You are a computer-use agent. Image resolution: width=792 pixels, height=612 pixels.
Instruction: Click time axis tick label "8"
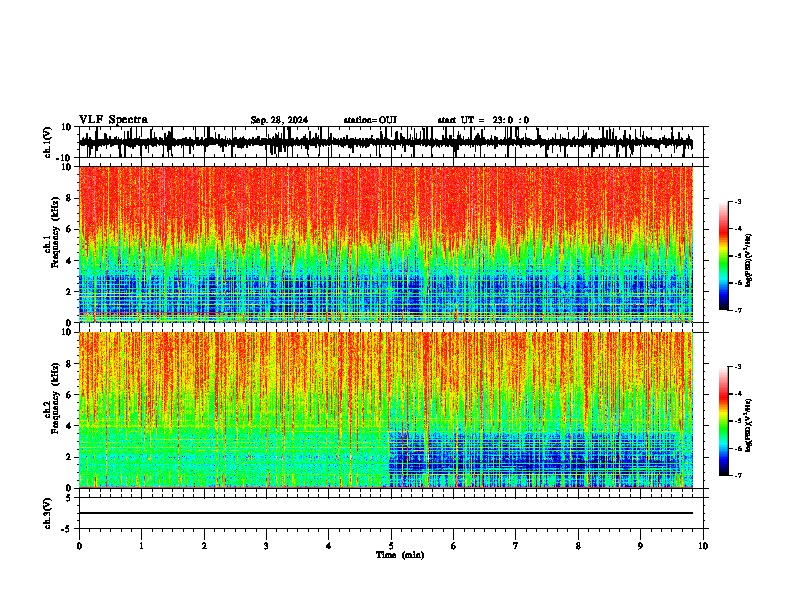coord(578,546)
